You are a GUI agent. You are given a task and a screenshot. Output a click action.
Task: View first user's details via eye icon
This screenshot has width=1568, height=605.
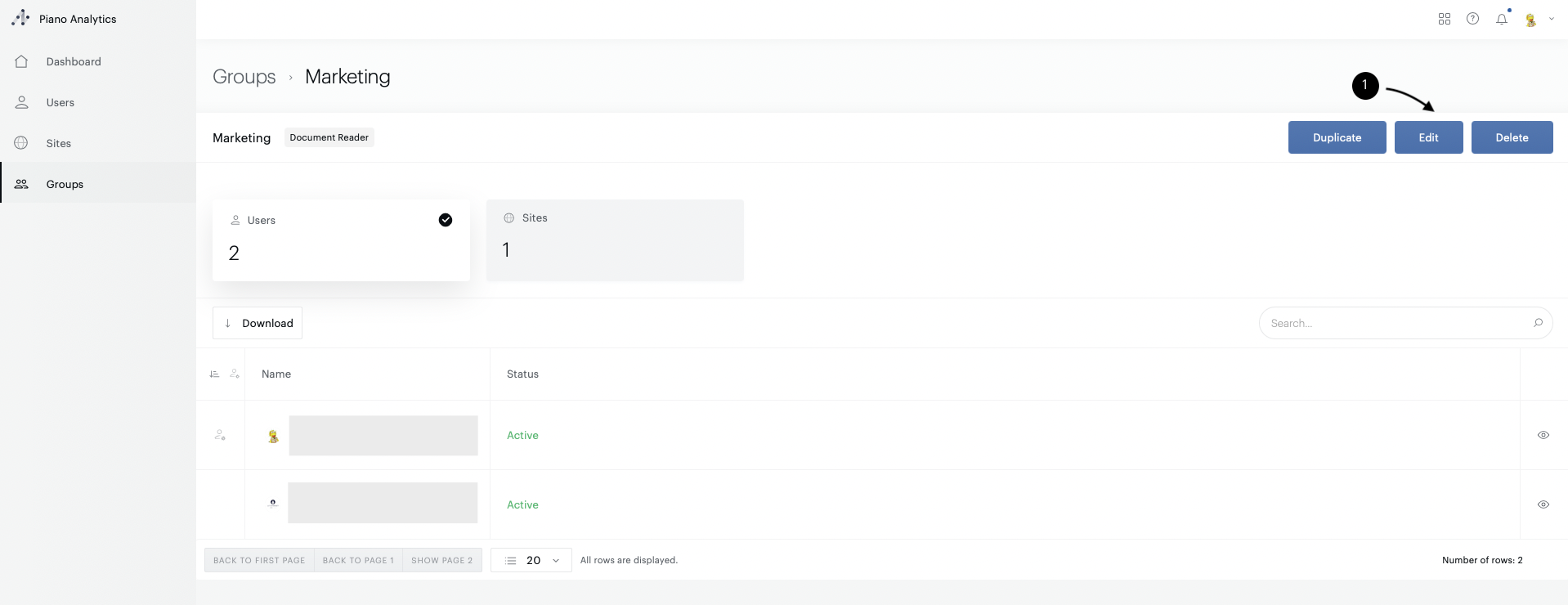1543,435
